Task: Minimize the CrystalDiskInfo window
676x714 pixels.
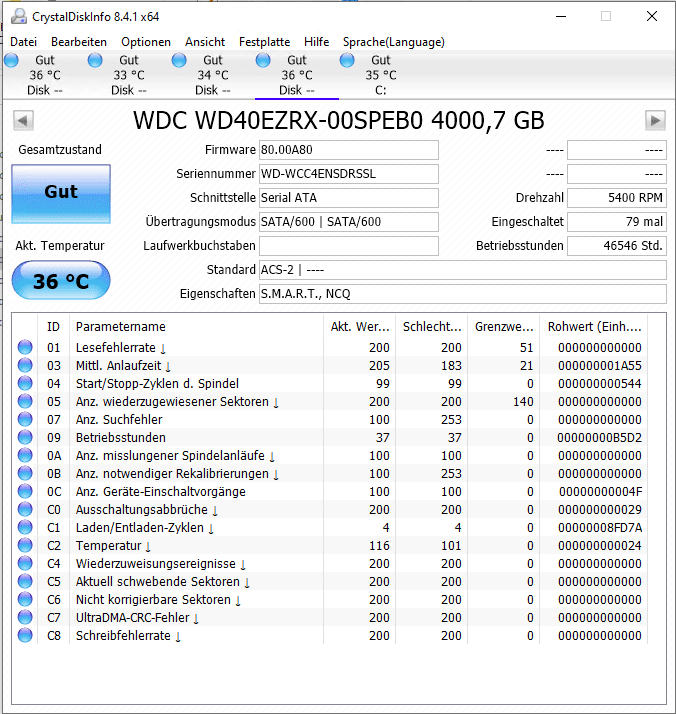Action: [x=561, y=16]
